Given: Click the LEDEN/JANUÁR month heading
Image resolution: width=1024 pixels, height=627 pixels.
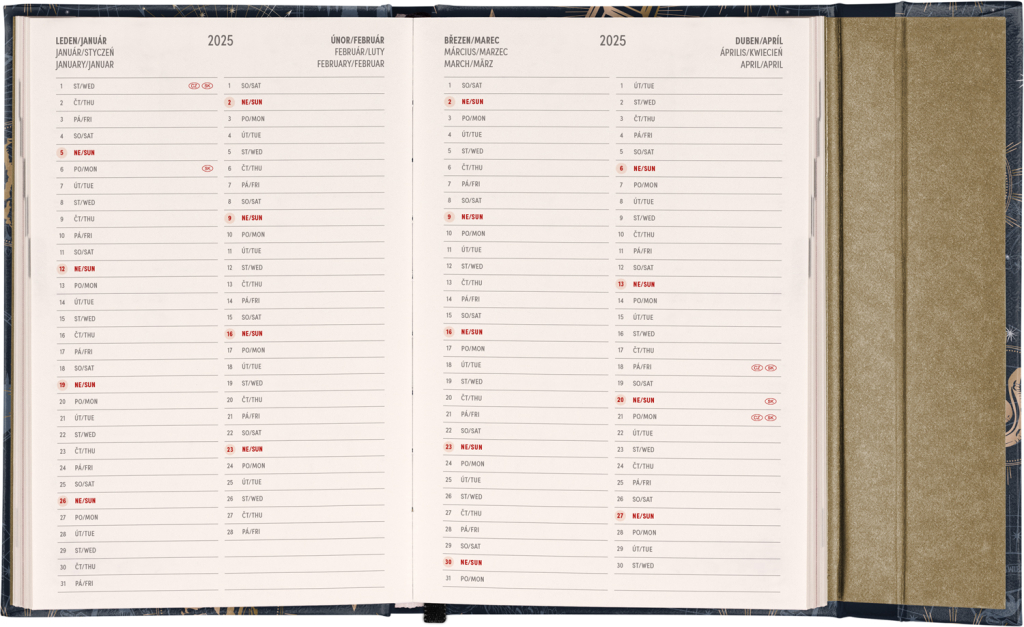Looking at the screenshot, I should (81, 41).
